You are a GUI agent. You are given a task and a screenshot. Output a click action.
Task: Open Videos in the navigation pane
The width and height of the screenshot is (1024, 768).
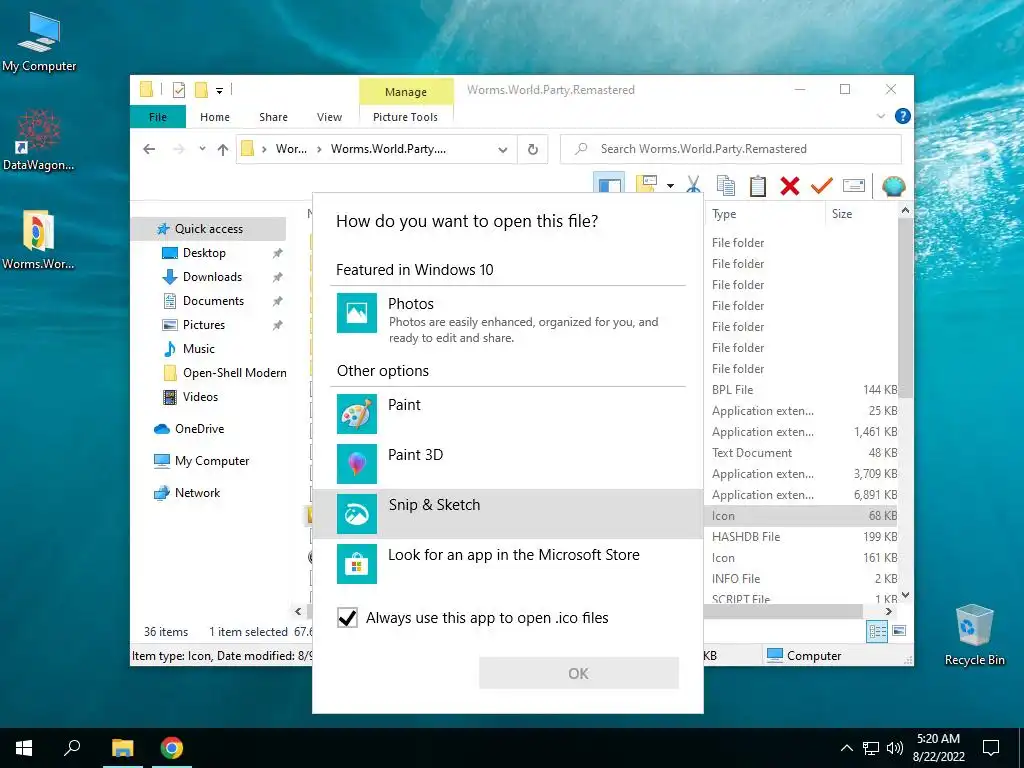click(x=200, y=397)
